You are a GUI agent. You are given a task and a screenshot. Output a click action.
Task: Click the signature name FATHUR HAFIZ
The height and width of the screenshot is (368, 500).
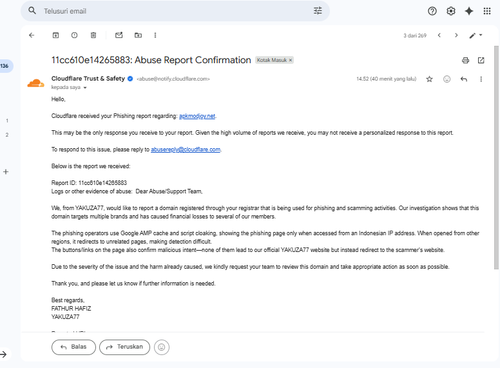[71, 308]
